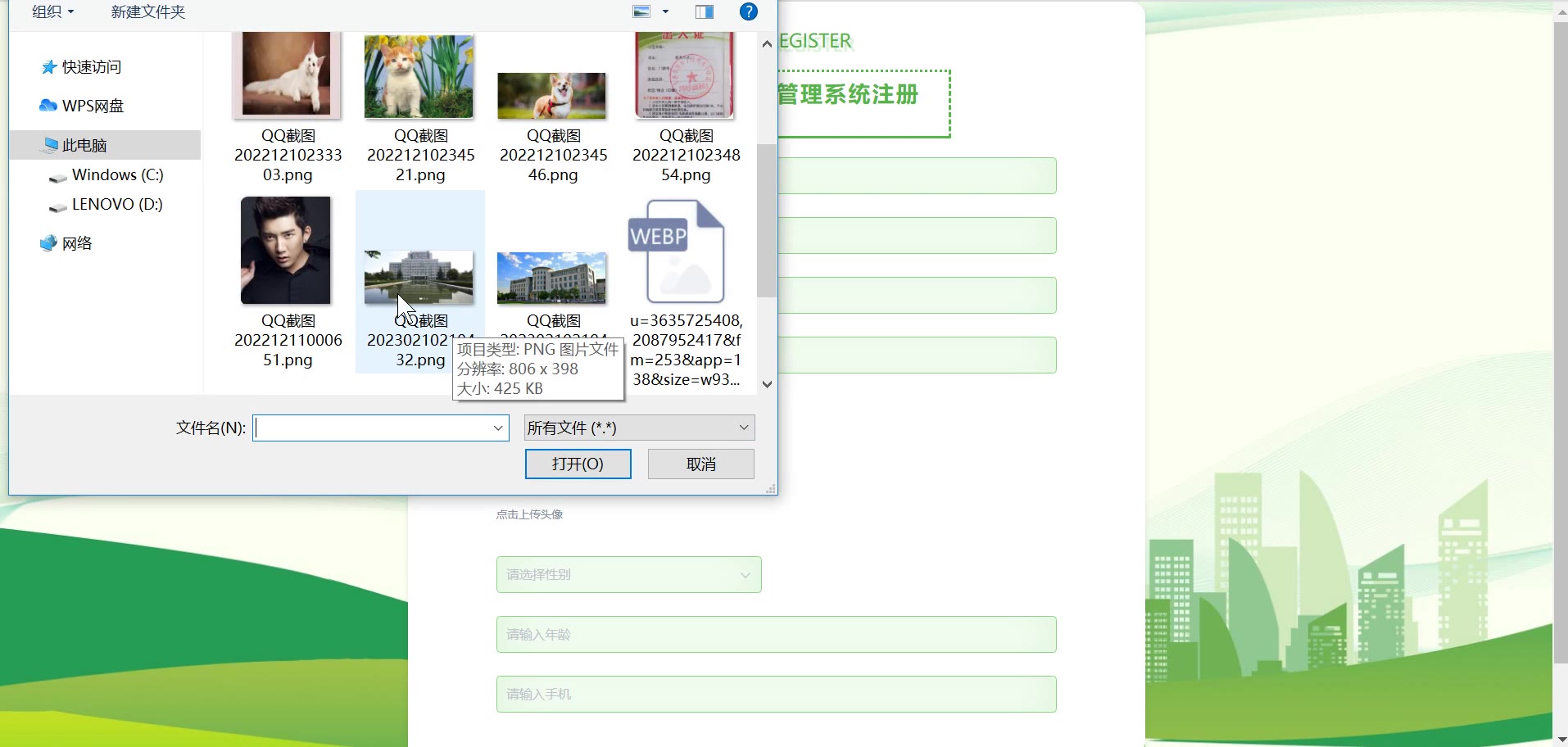This screenshot has height=747, width=1568.
Task: Select 快速访问 in the navigation tree
Action: click(92, 67)
